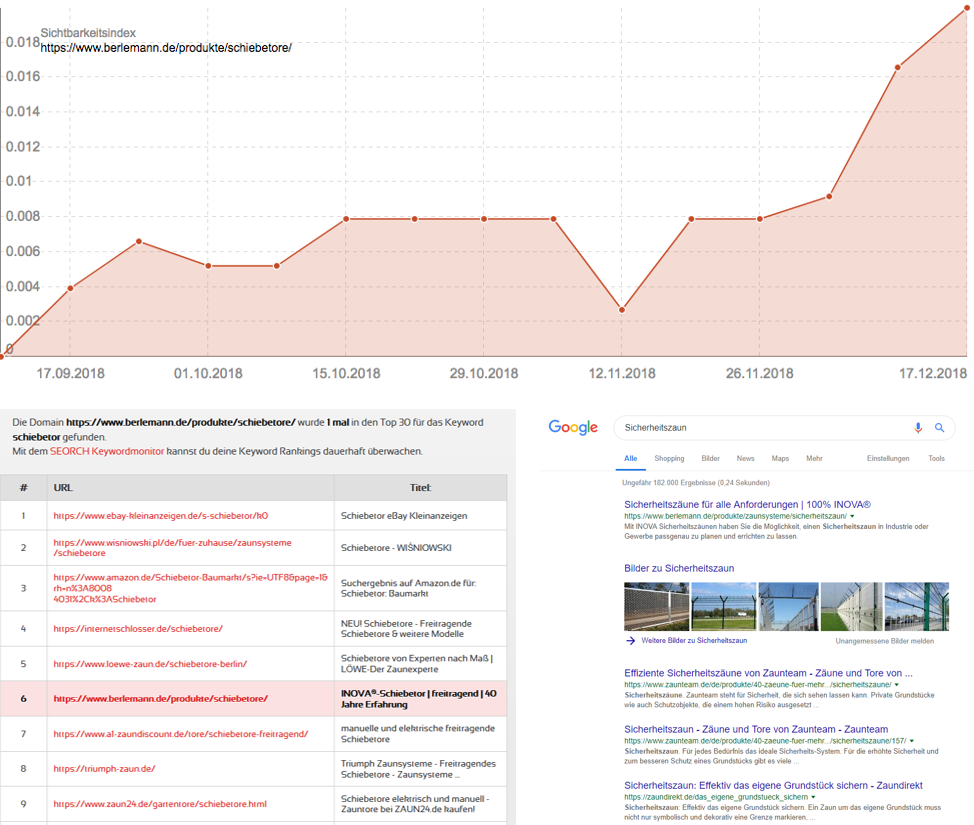Click the blue arrow beside Weitere Bilder

(x=629, y=640)
